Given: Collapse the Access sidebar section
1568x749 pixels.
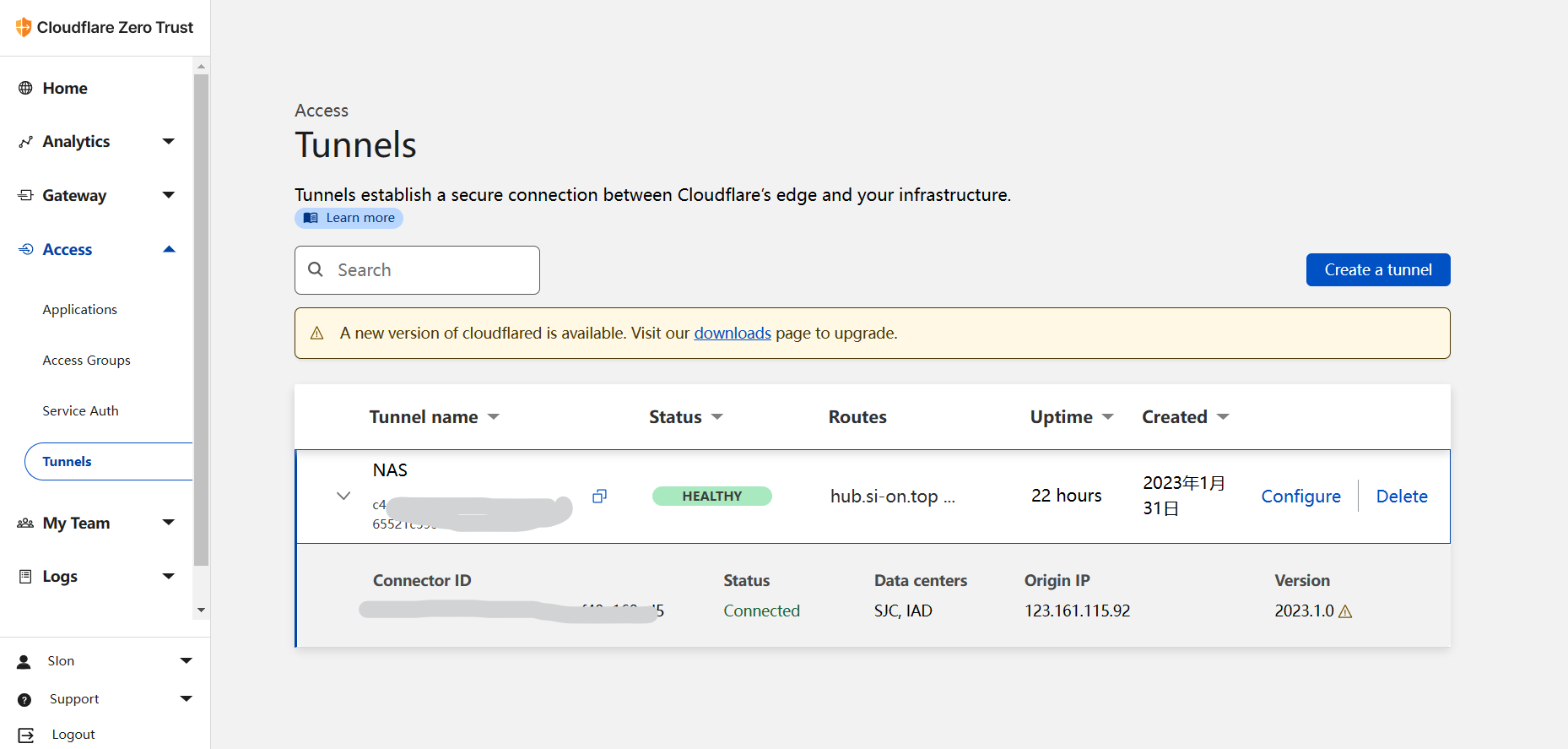Looking at the screenshot, I should pos(169,249).
